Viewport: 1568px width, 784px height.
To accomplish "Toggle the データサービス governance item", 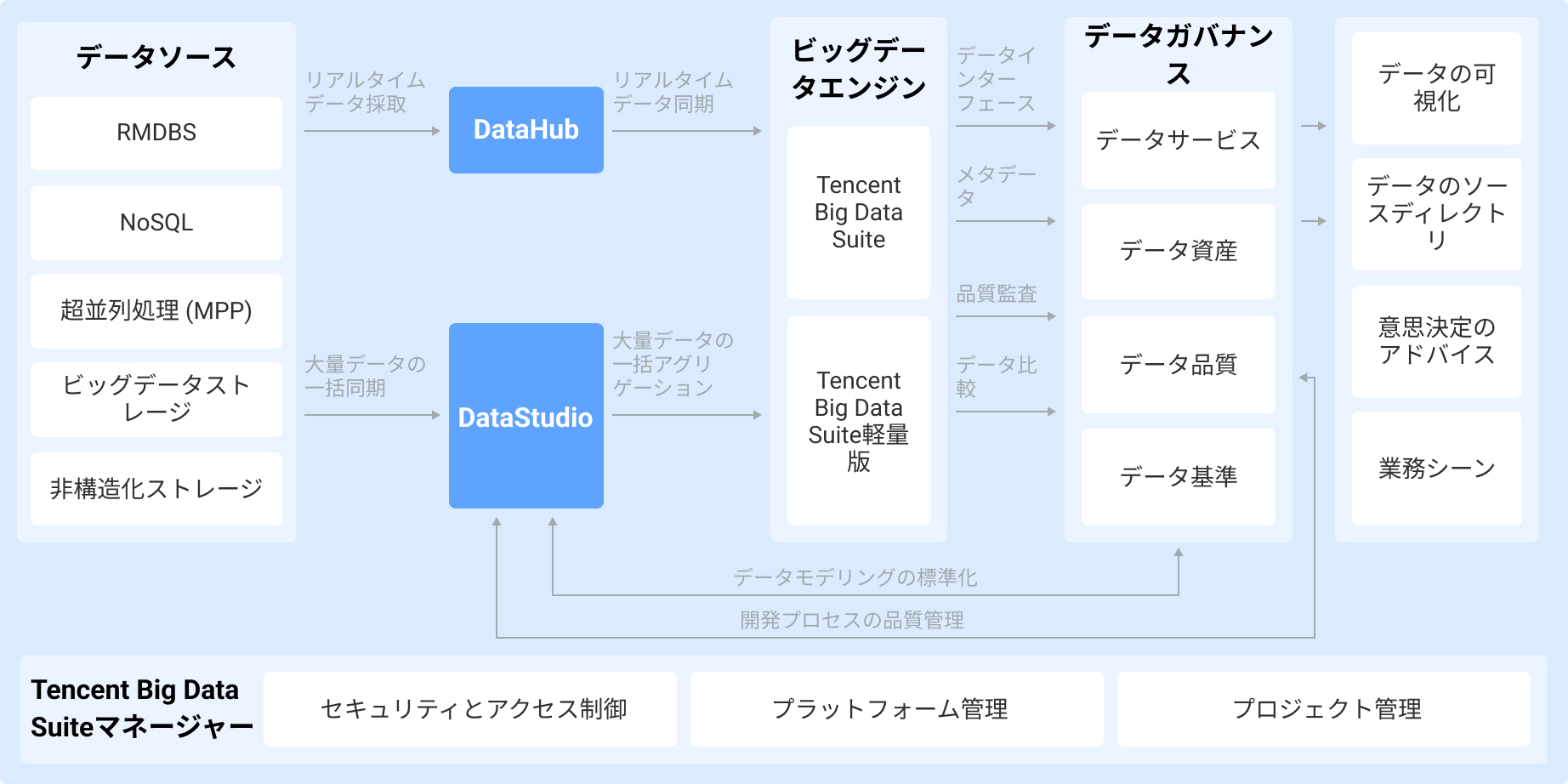I will click(x=1178, y=140).
